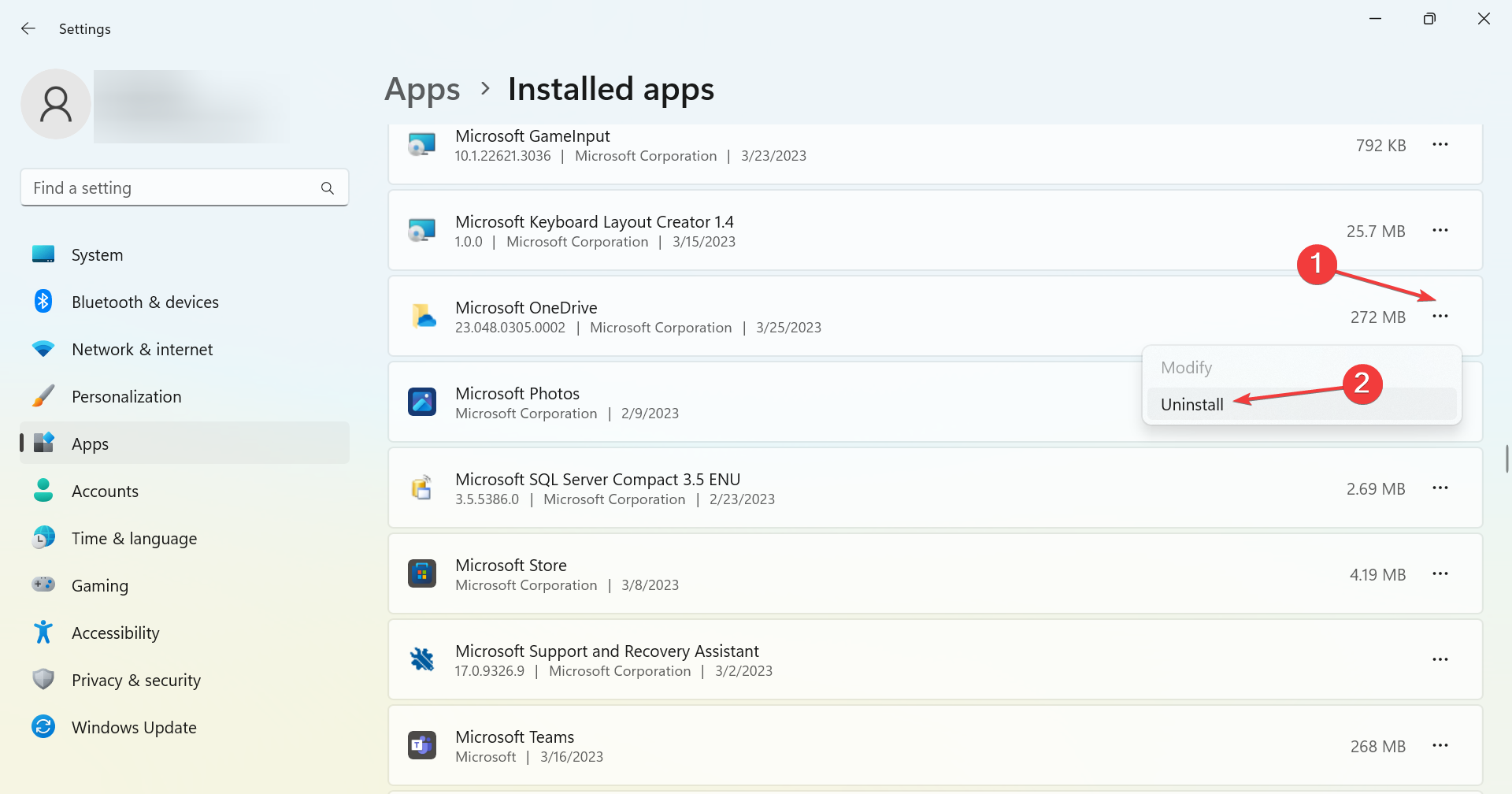
Task: Click the Accessibility figure icon
Action: 43,633
